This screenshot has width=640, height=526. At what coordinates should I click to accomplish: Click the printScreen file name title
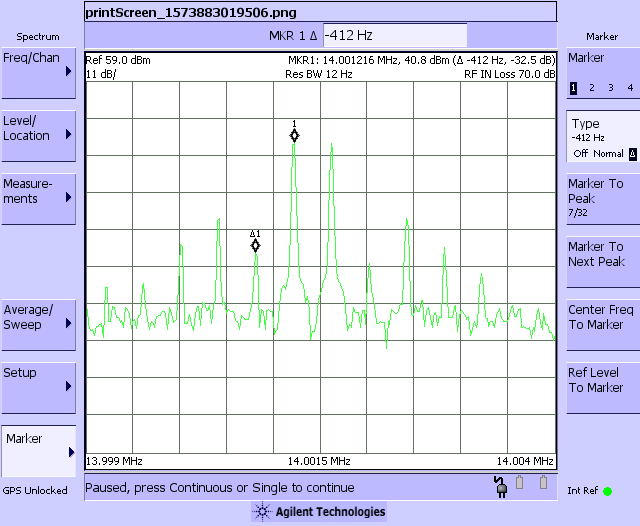coord(191,13)
